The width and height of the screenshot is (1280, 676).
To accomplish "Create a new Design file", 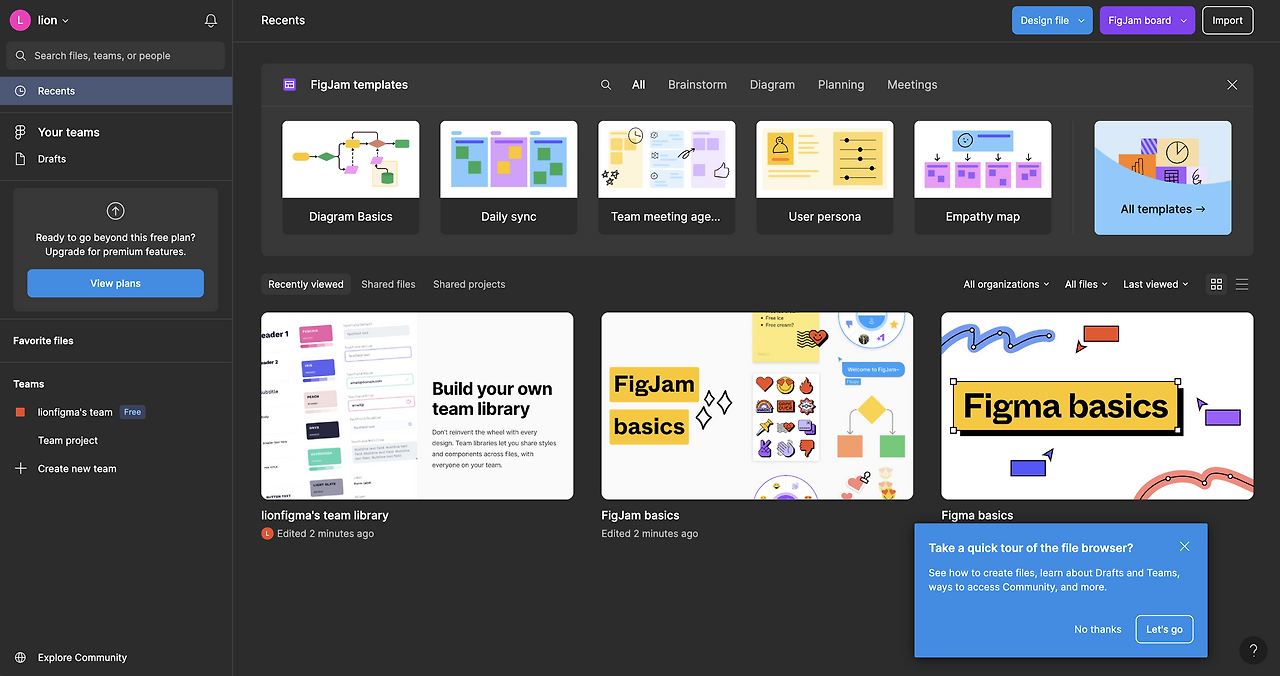I will pyautogui.click(x=1044, y=20).
